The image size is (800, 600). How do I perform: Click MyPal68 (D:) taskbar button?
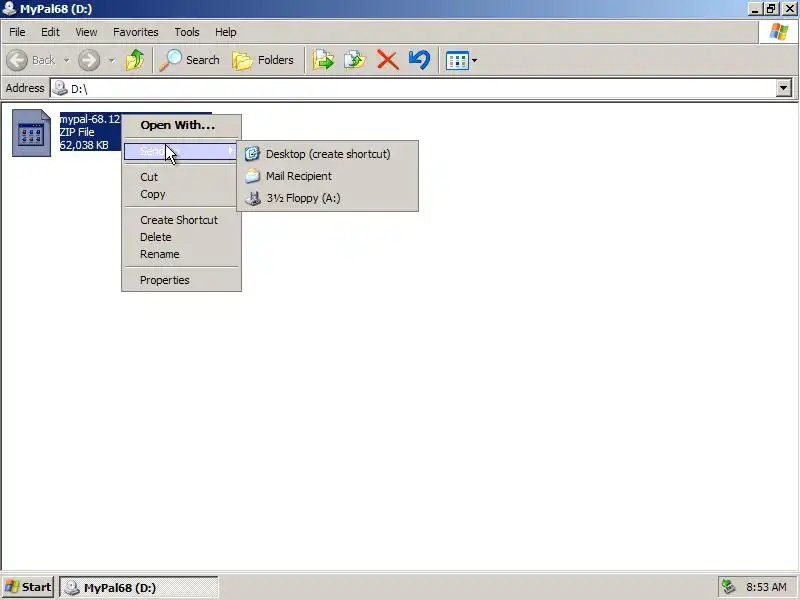pos(139,587)
